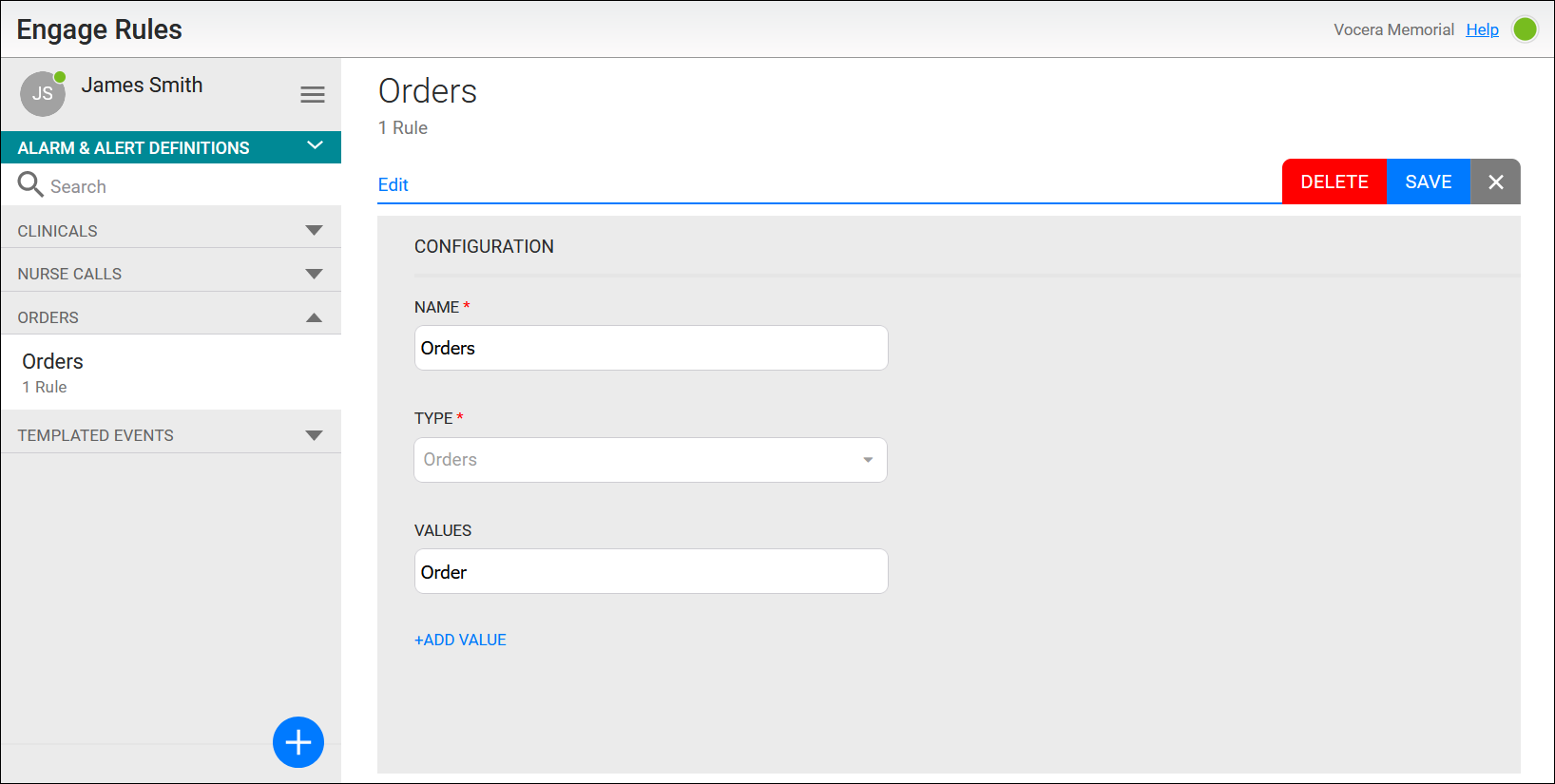Viewport: 1555px width, 784px height.
Task: Click into the Name input field
Action: pos(651,348)
